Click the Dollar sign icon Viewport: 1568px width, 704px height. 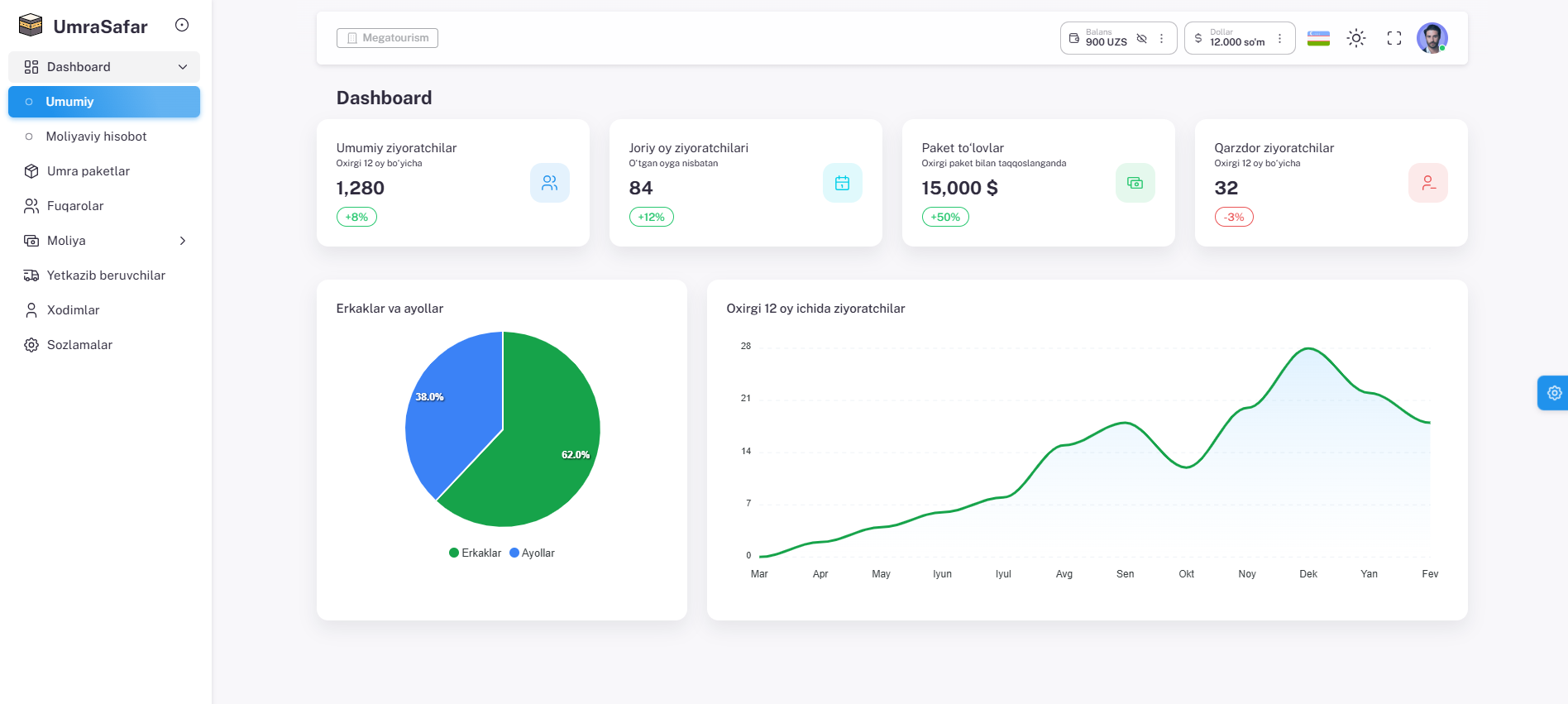click(1198, 38)
